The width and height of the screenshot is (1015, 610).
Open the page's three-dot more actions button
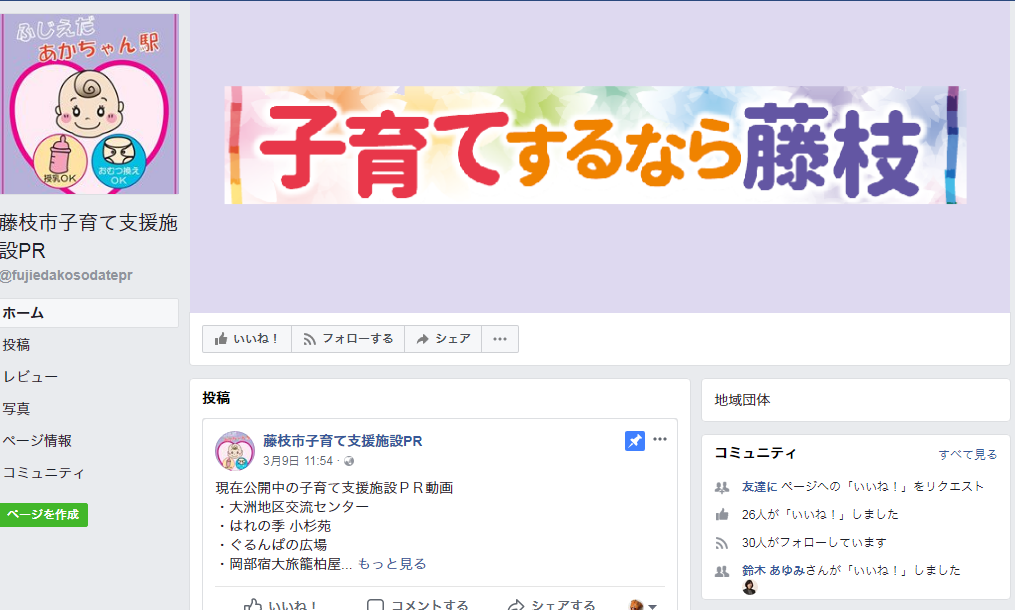click(x=500, y=339)
